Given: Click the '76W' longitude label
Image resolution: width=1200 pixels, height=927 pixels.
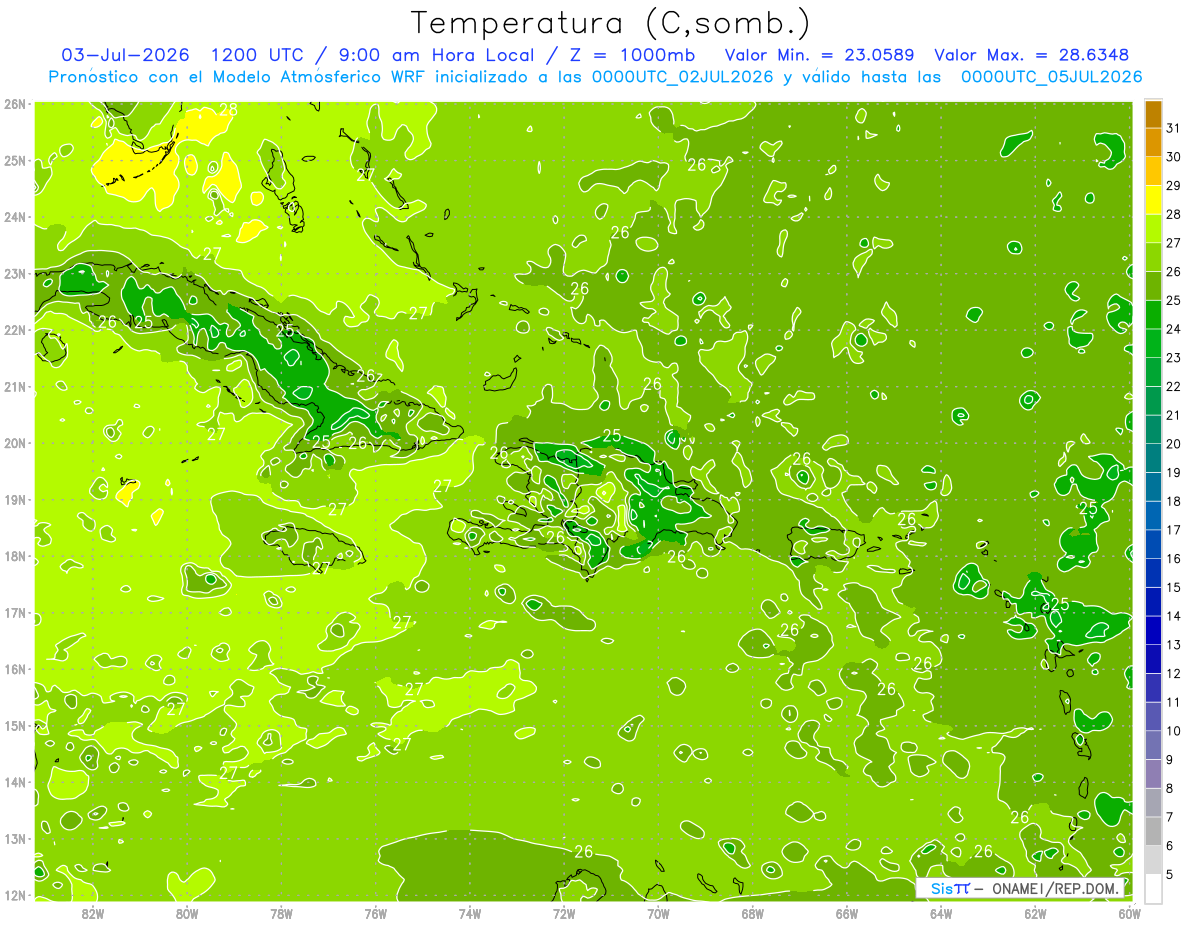Looking at the screenshot, I should click(x=376, y=914).
